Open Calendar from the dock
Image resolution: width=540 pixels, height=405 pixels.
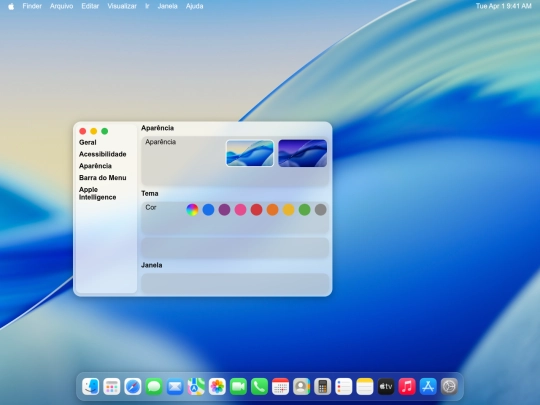(x=280, y=386)
